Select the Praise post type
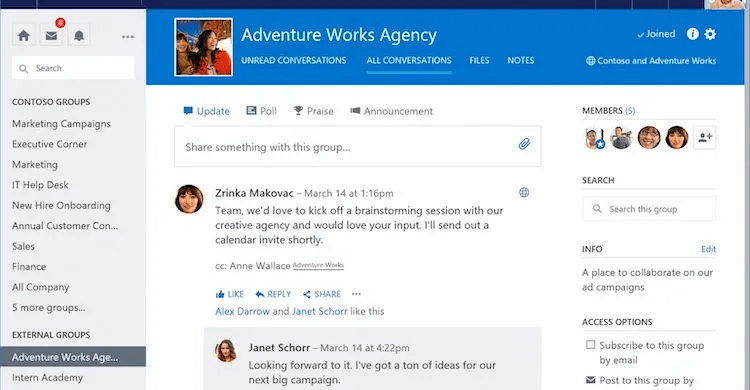Image resolution: width=750 pixels, height=390 pixels. 313,111
